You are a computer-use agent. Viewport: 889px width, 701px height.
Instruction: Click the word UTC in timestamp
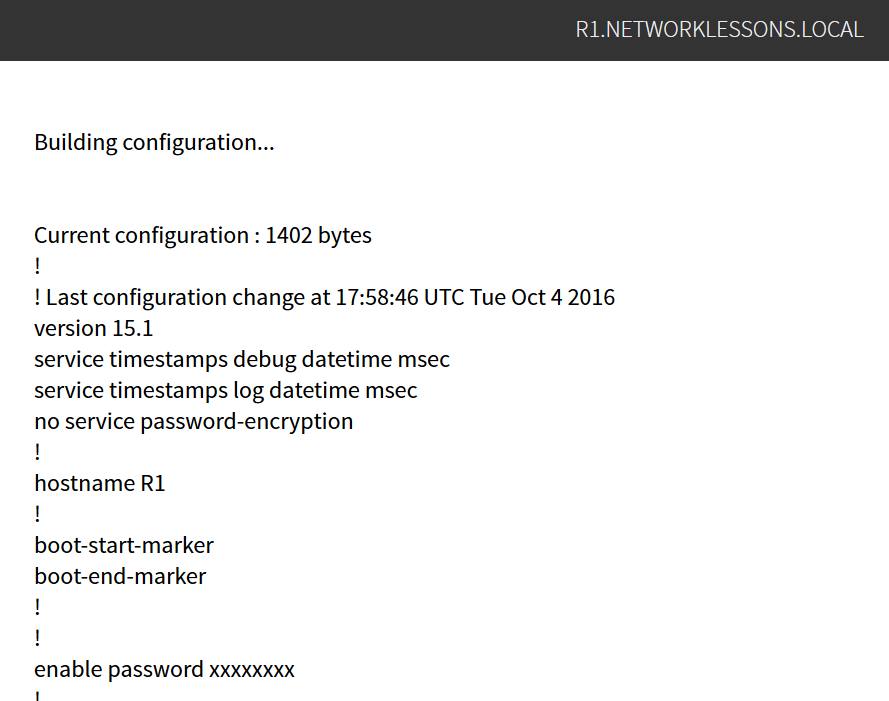pyautogui.click(x=444, y=297)
